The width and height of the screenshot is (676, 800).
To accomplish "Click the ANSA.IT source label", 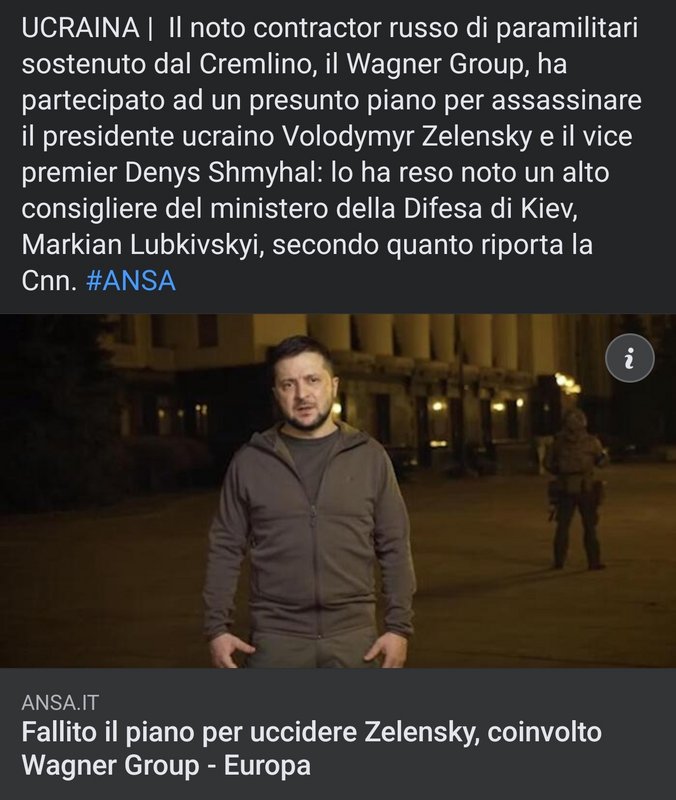I will [60, 703].
